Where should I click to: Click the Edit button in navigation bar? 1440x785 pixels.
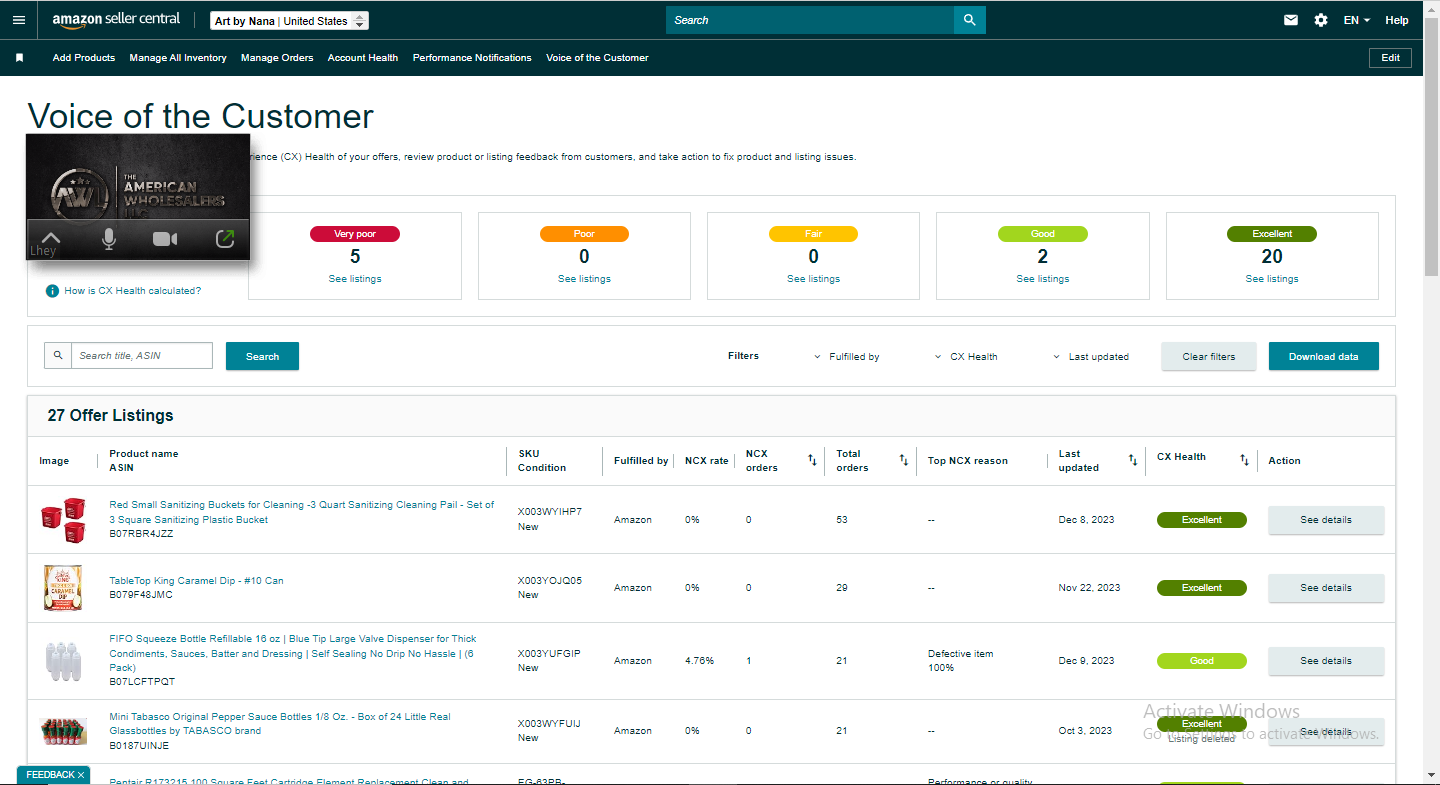click(x=1390, y=58)
